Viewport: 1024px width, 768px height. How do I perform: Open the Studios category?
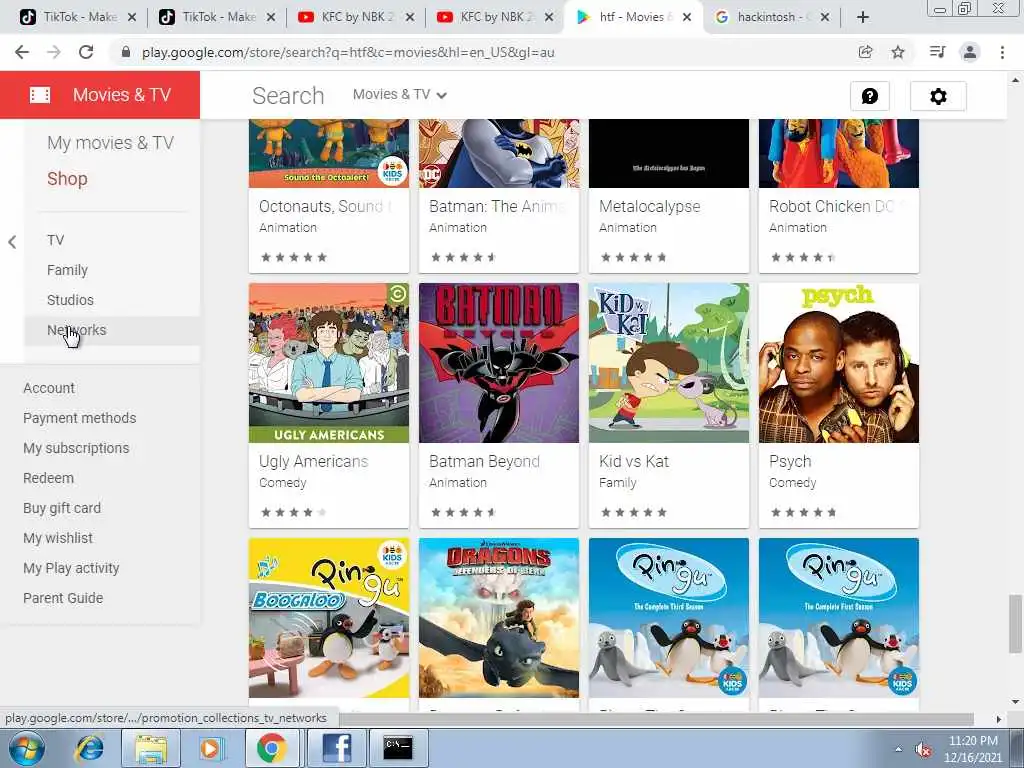(x=71, y=300)
